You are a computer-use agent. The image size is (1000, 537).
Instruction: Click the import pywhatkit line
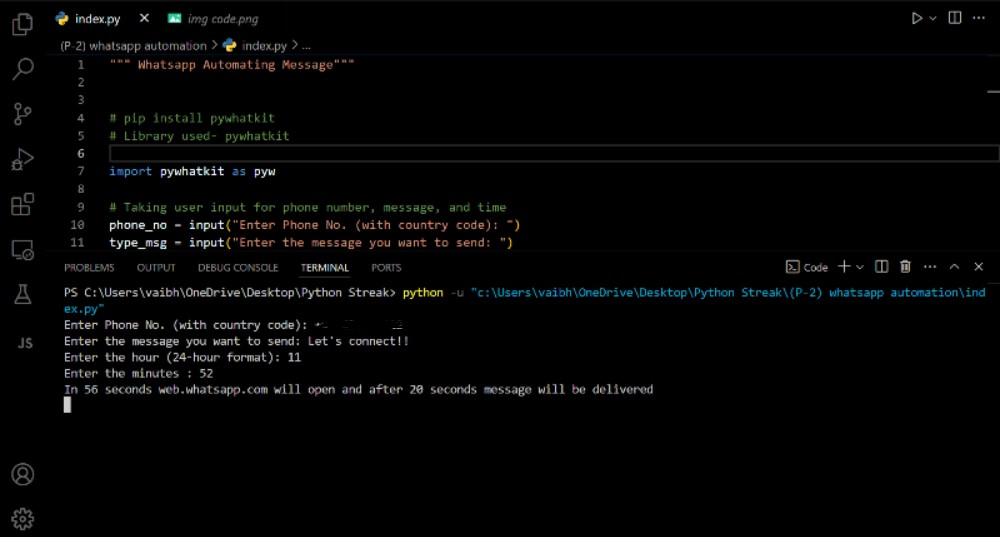[x=192, y=172]
